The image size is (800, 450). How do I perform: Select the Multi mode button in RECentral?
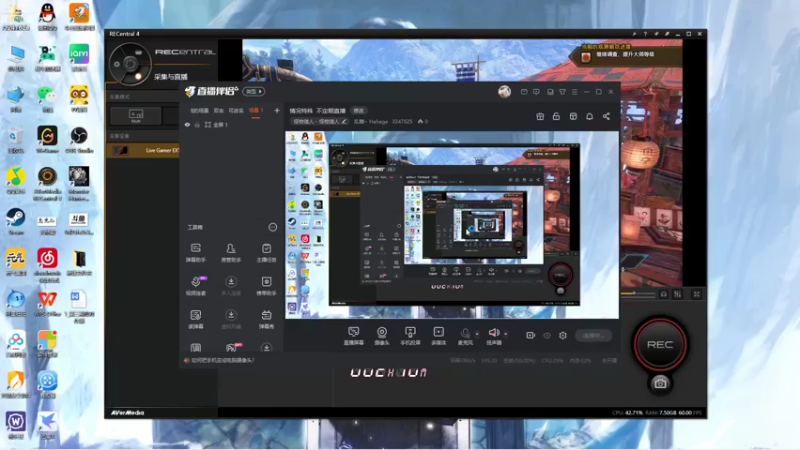pos(136,116)
